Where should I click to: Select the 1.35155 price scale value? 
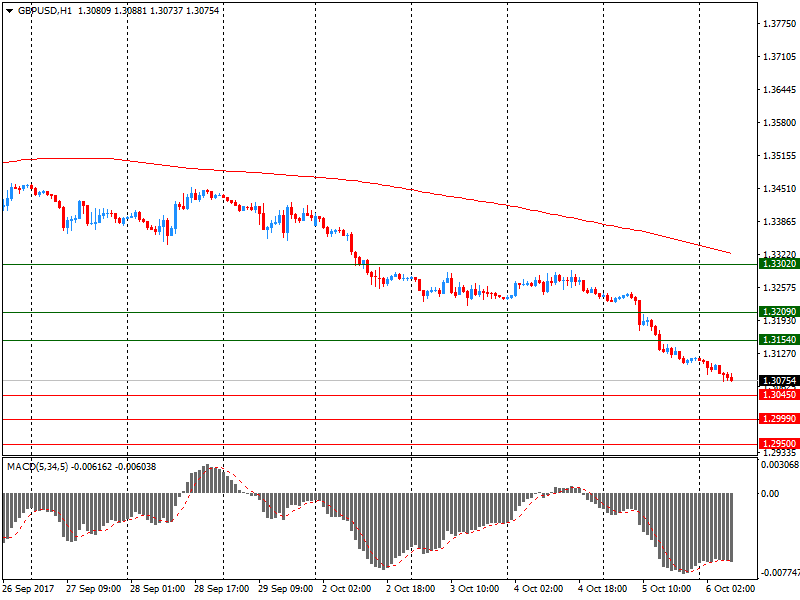[x=779, y=156]
